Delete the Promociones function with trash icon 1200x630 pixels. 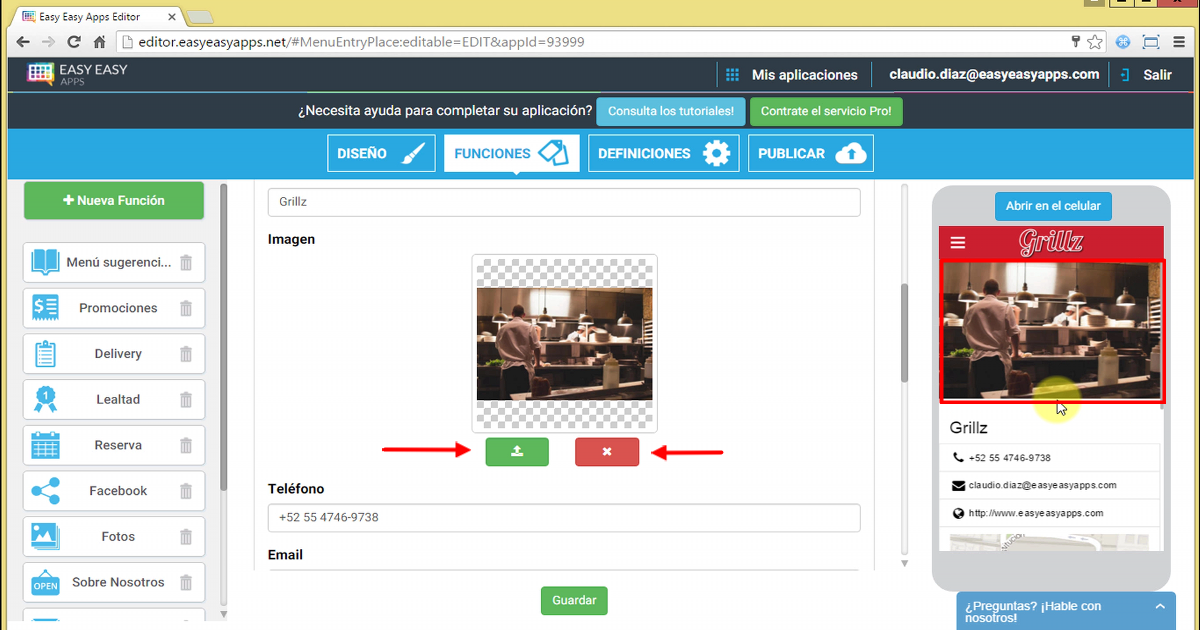(x=186, y=309)
